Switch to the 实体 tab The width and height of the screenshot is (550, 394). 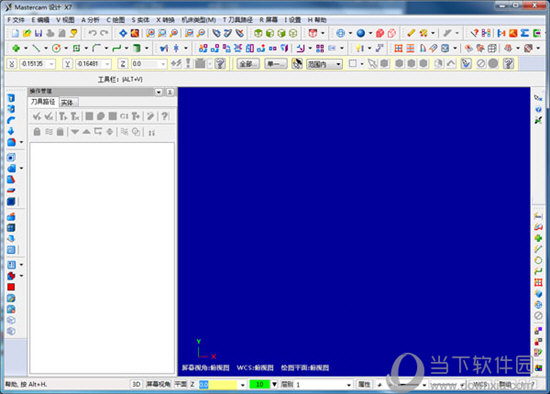pos(67,102)
